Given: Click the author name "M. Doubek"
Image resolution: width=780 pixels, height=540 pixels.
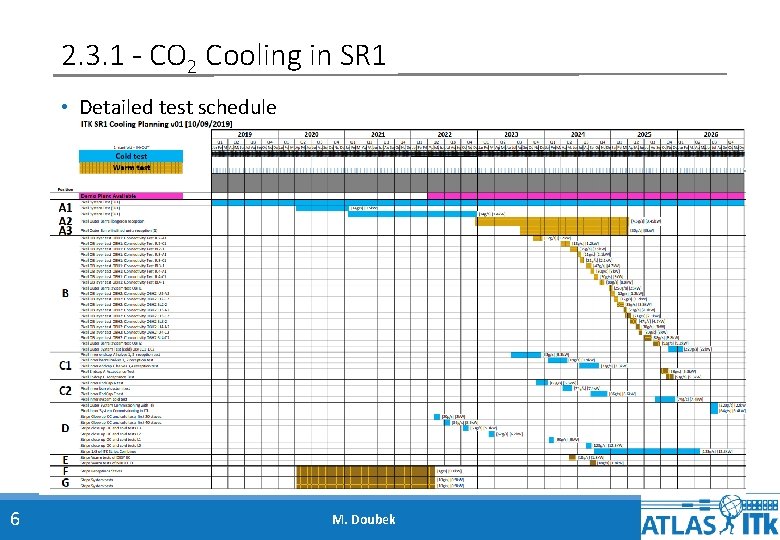Looking at the screenshot, I should 364,520.
